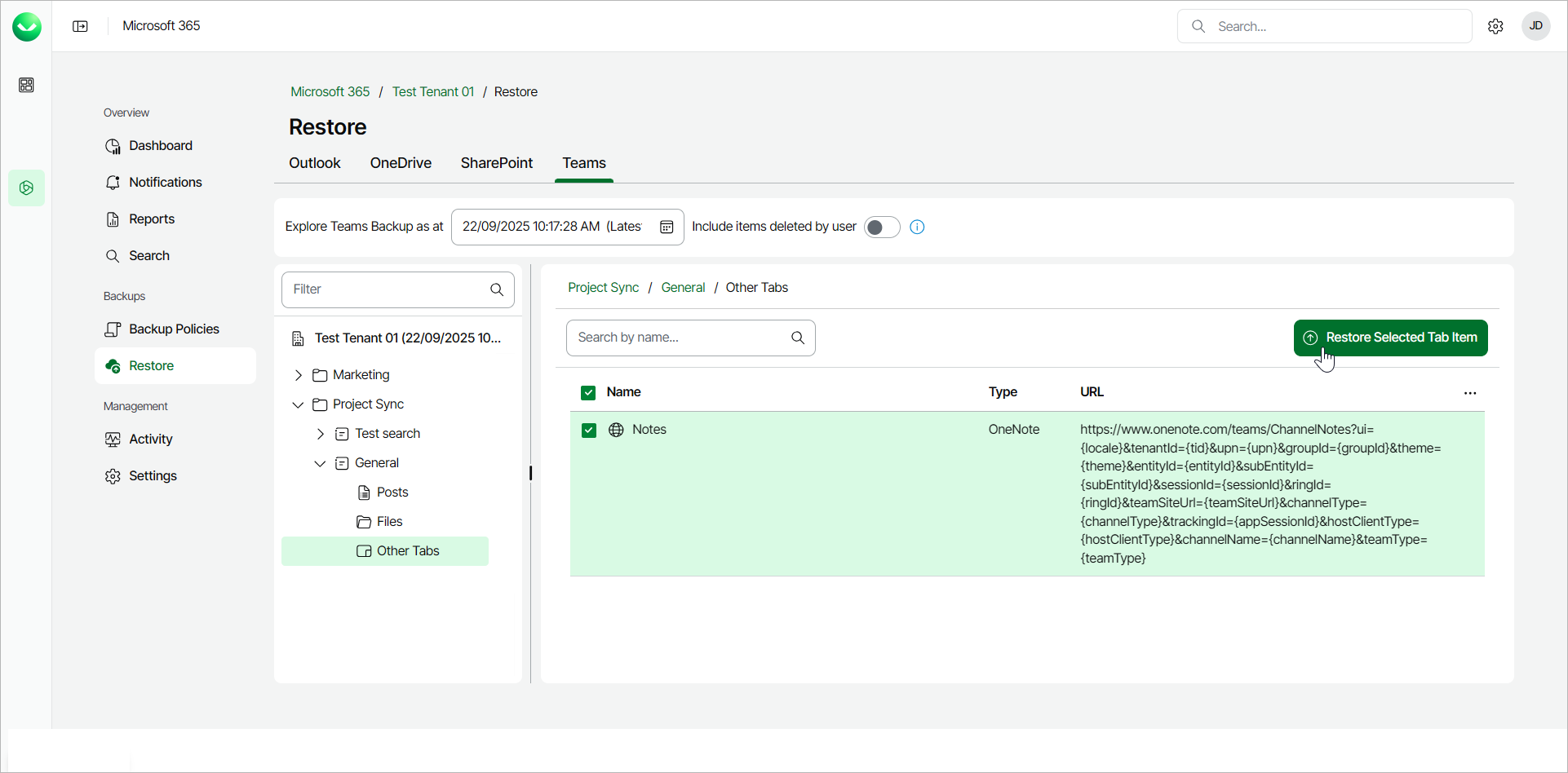Click Restore Selected Tab Item button
This screenshot has height=773, width=1568.
(1390, 338)
